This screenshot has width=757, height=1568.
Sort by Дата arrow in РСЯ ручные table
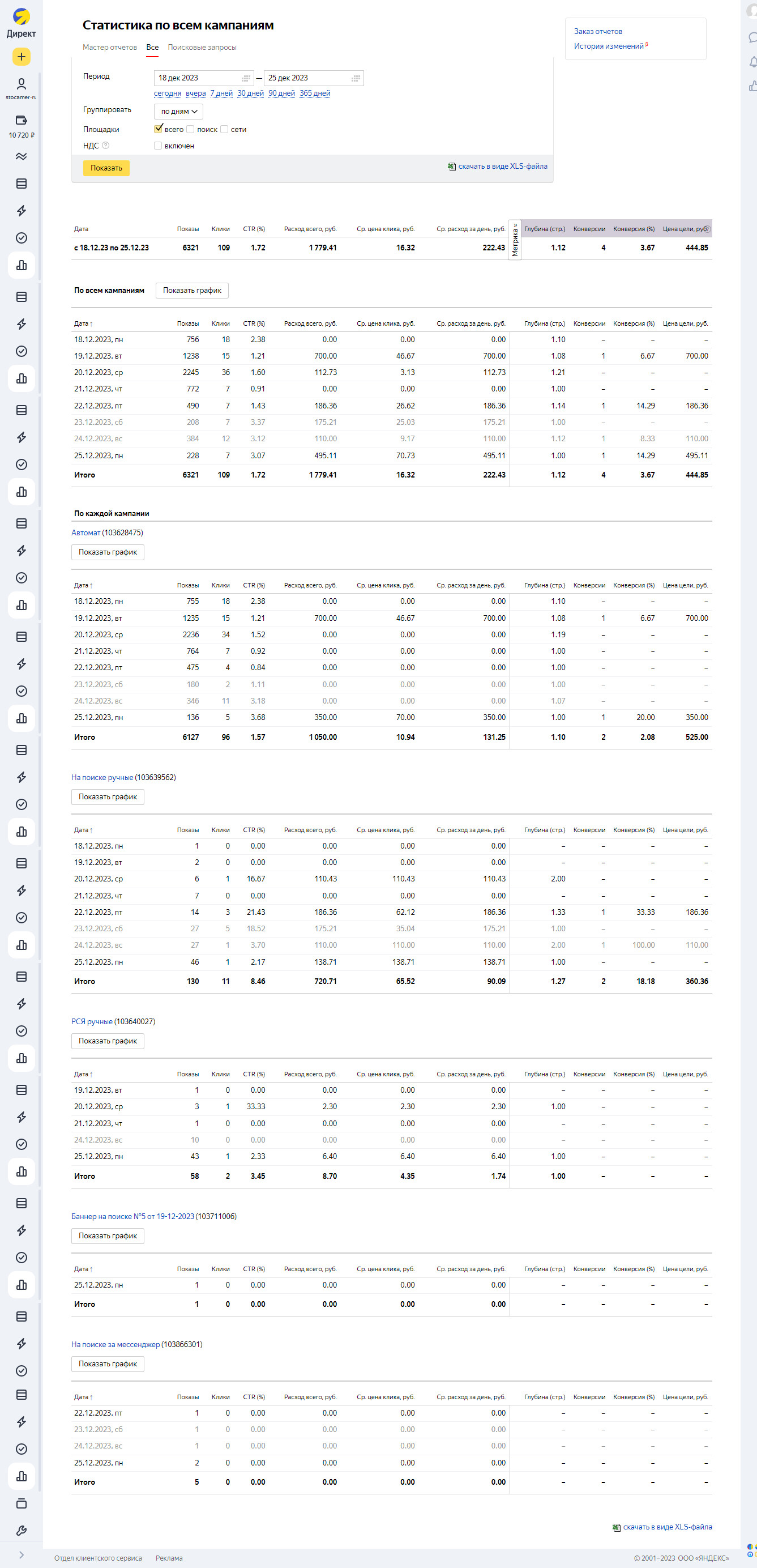click(x=91, y=1075)
